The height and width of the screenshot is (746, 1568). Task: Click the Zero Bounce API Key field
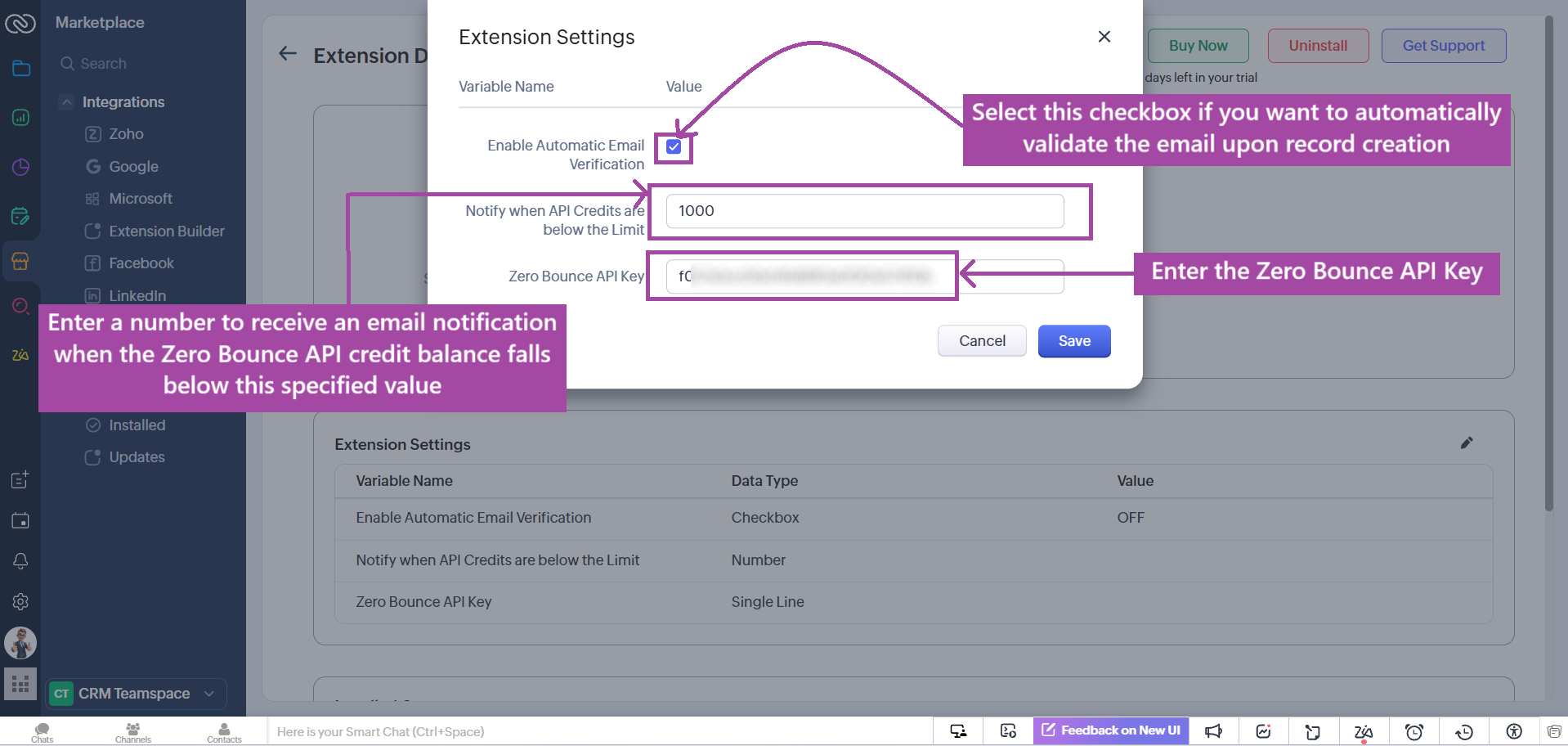tap(864, 276)
